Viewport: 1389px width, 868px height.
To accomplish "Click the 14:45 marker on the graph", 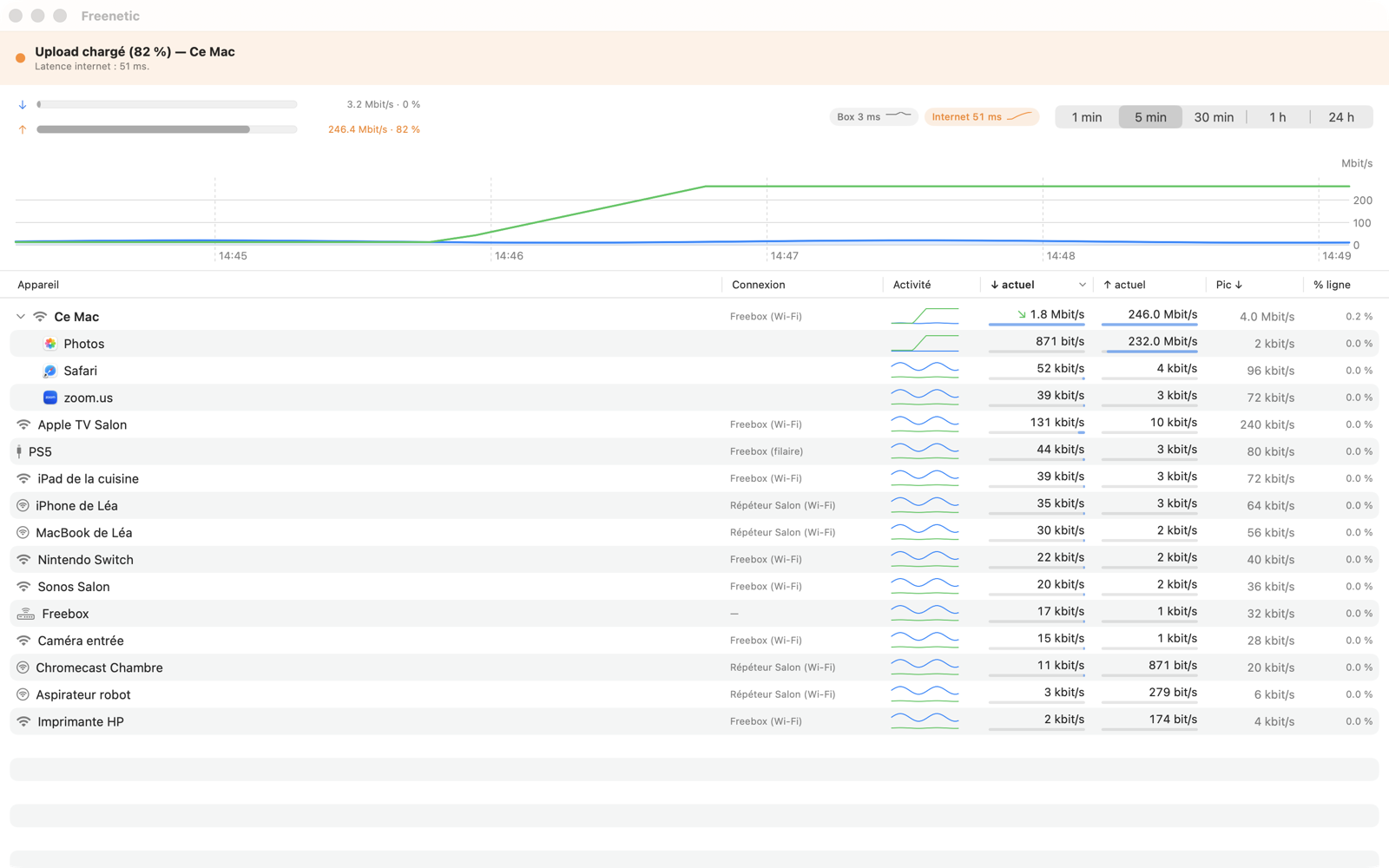I will 233,256.
